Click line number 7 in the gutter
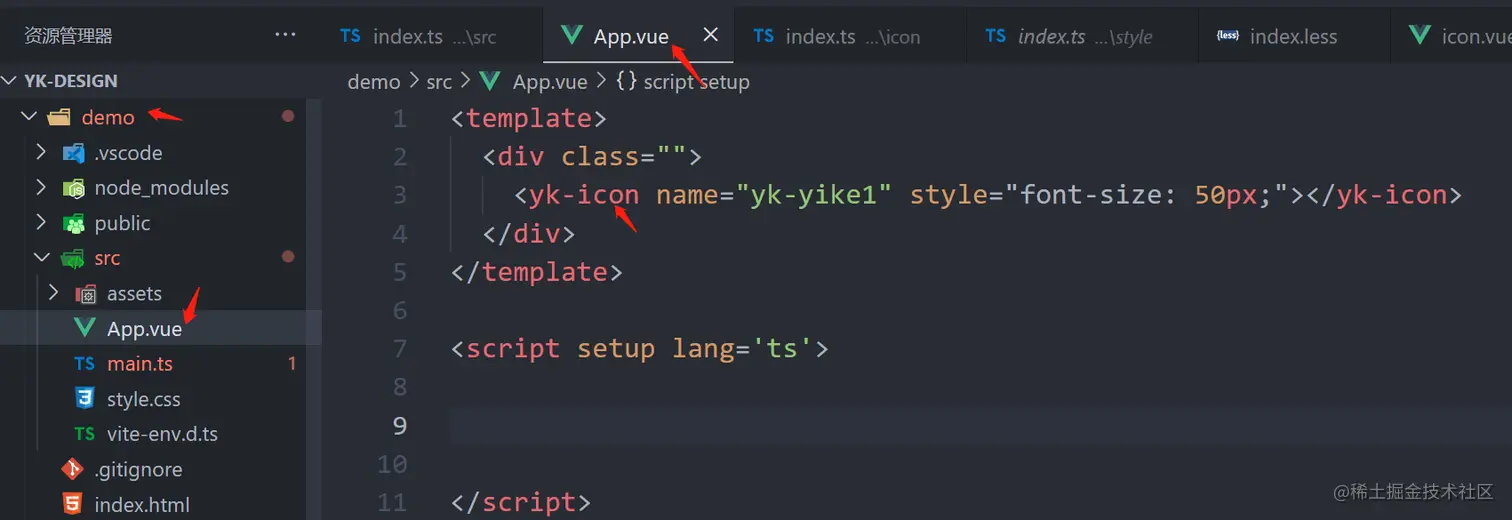The height and width of the screenshot is (520, 1512). click(x=400, y=349)
